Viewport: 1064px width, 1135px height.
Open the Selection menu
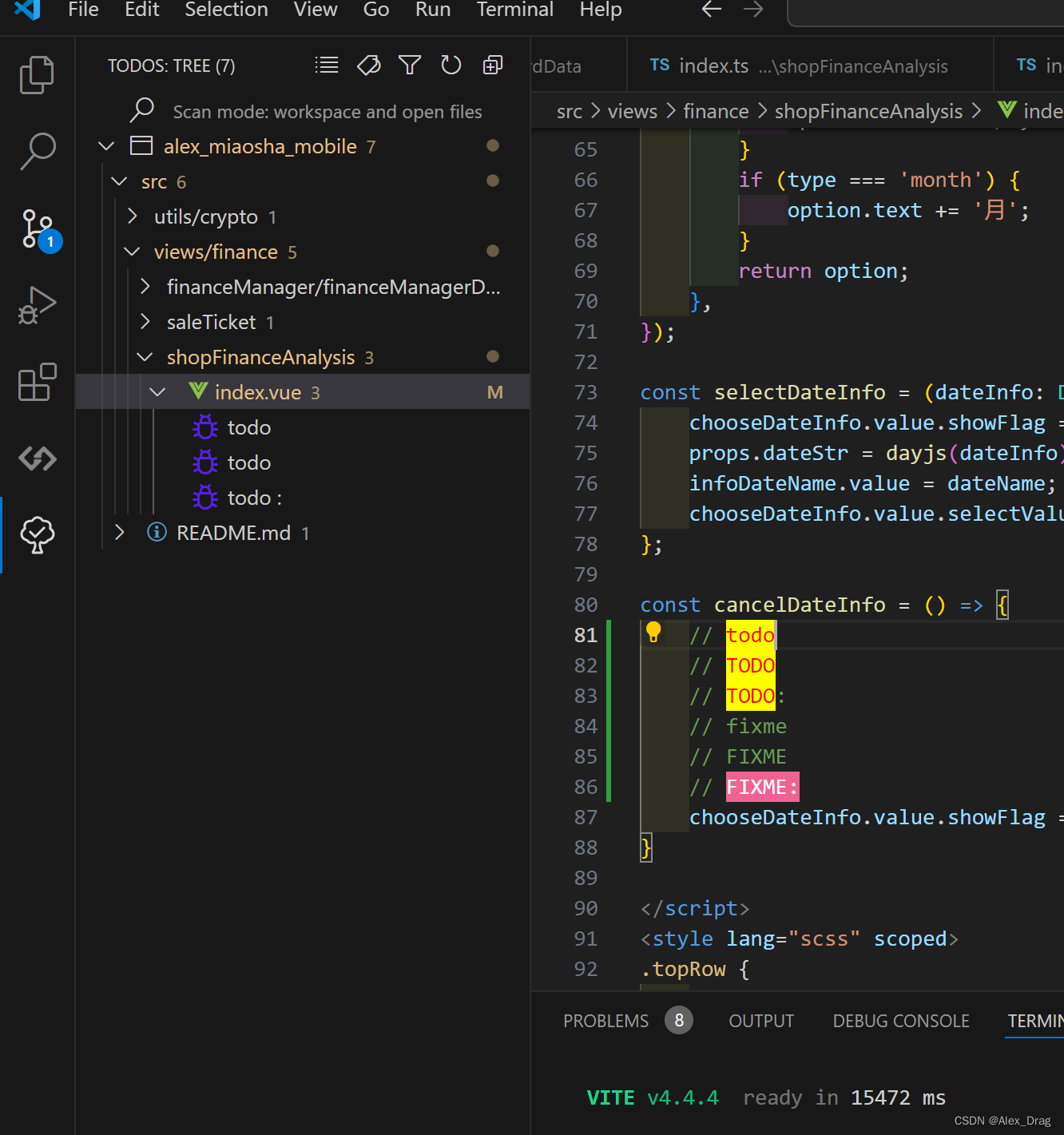coord(226,10)
